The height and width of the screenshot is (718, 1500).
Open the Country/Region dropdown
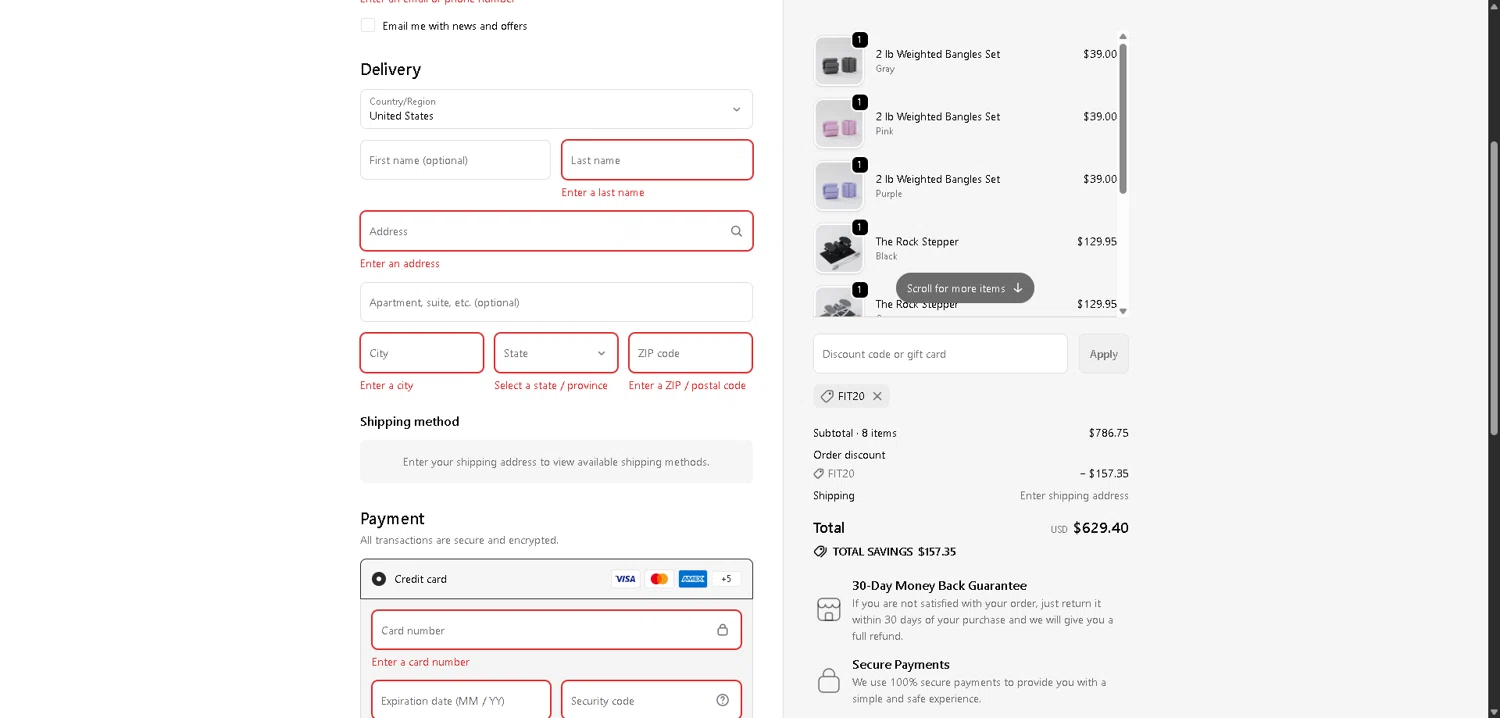[556, 109]
